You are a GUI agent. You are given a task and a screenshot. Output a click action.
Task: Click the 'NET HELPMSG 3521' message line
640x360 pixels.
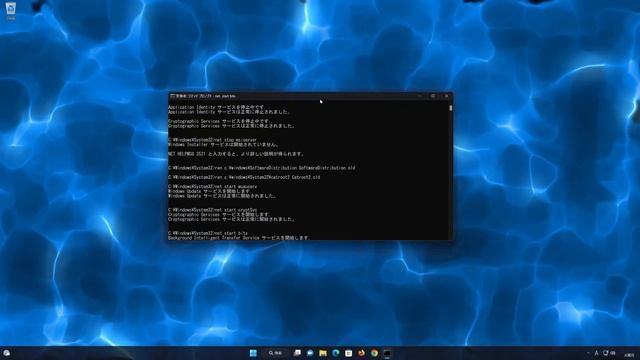[x=236, y=154]
